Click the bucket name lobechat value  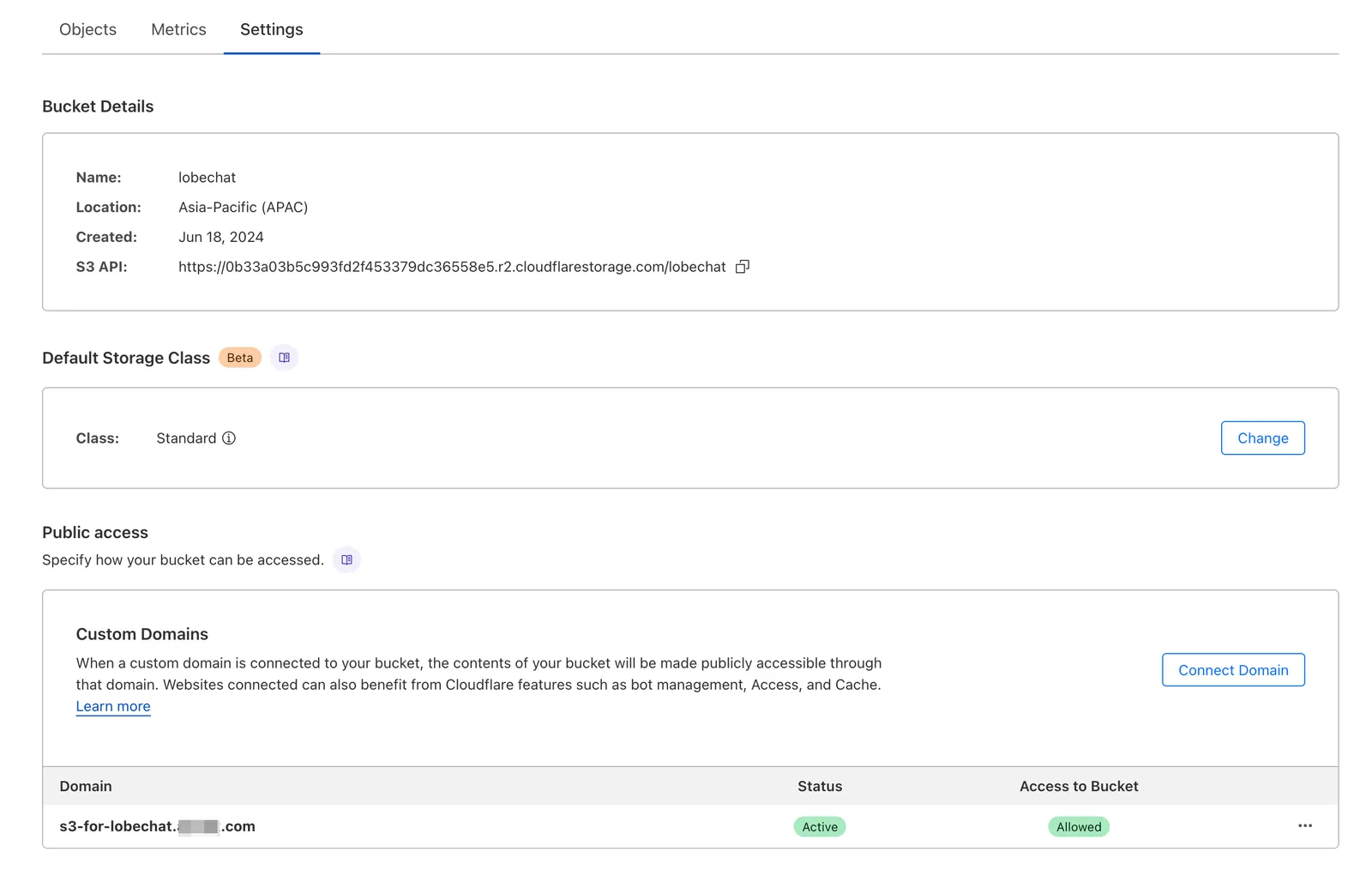(x=207, y=178)
